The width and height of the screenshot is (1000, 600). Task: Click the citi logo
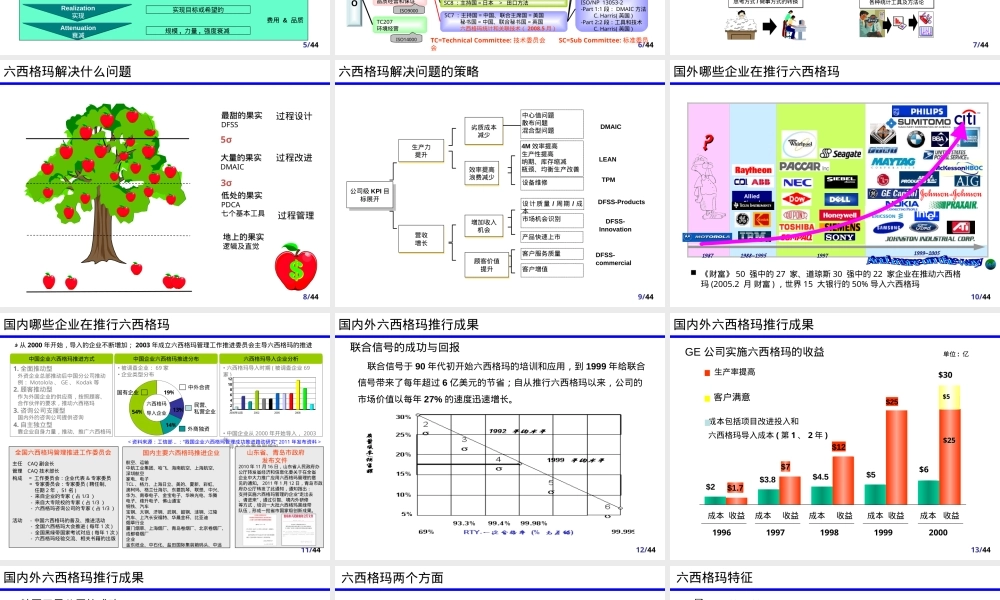click(x=965, y=119)
